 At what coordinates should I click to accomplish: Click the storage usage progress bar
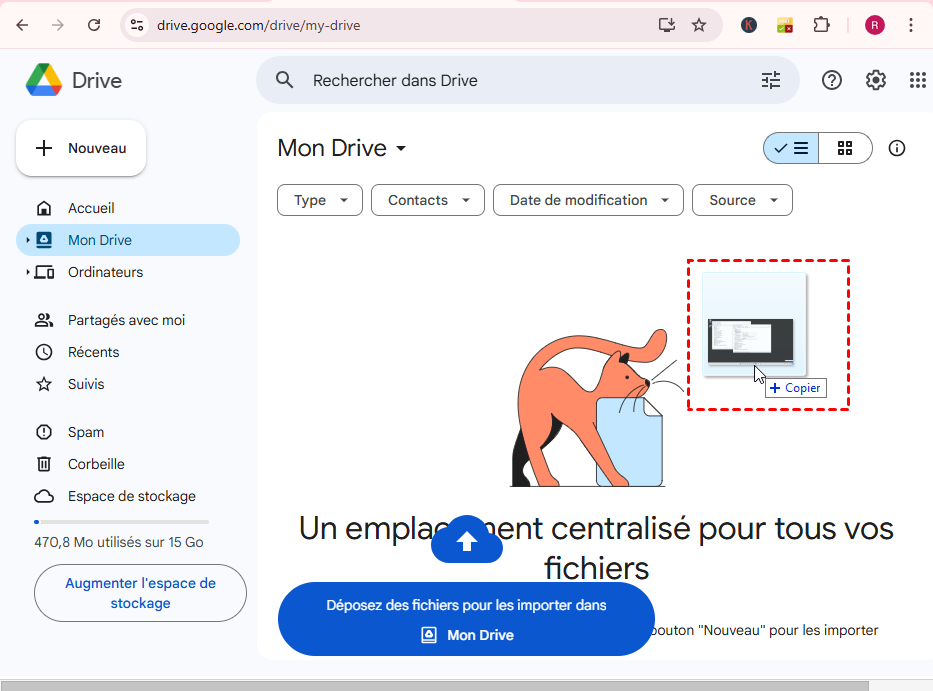pos(121,522)
